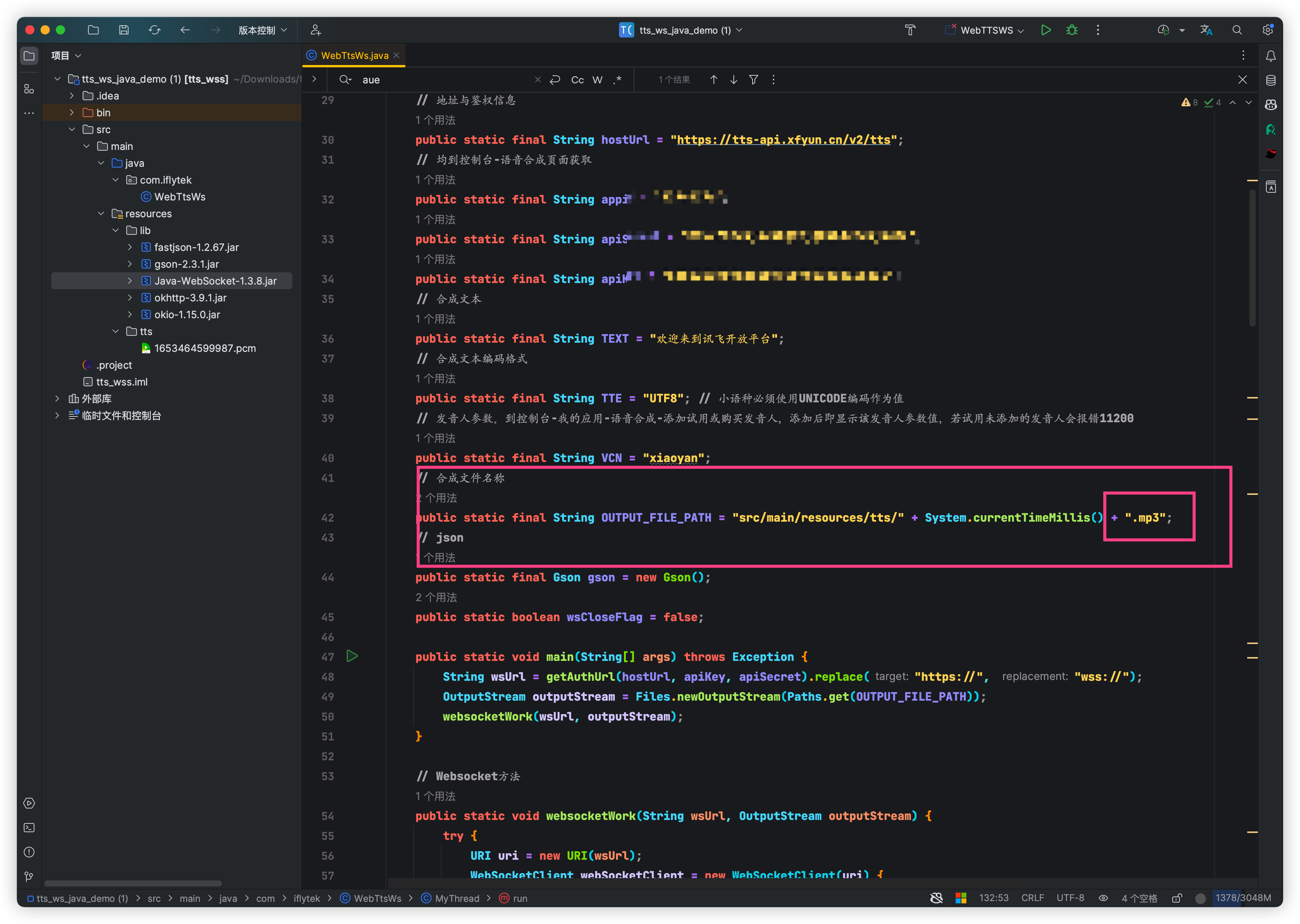Open the Database tool window icon

[1271, 80]
